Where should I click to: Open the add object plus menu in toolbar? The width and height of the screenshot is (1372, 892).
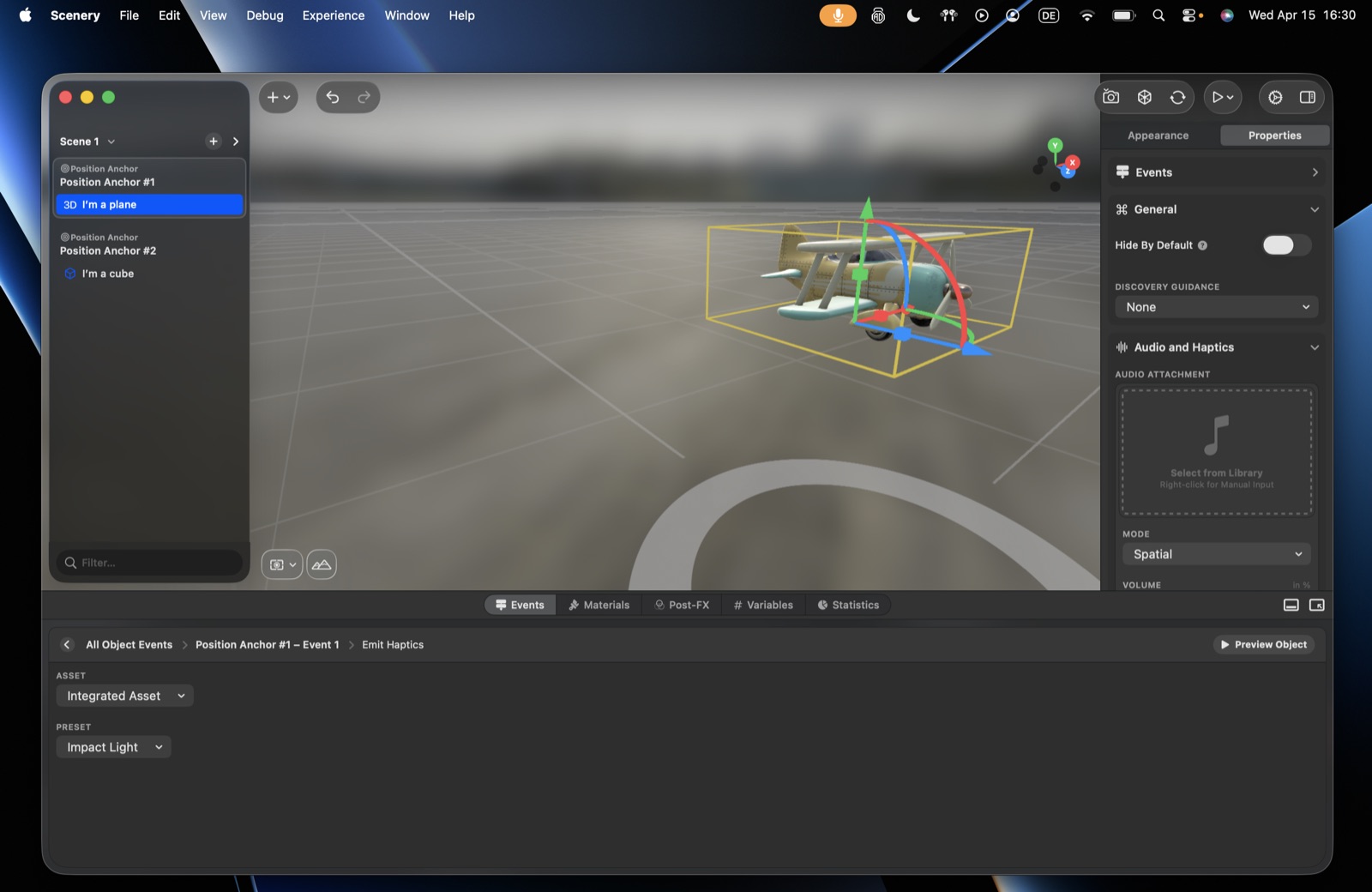pyautogui.click(x=279, y=98)
